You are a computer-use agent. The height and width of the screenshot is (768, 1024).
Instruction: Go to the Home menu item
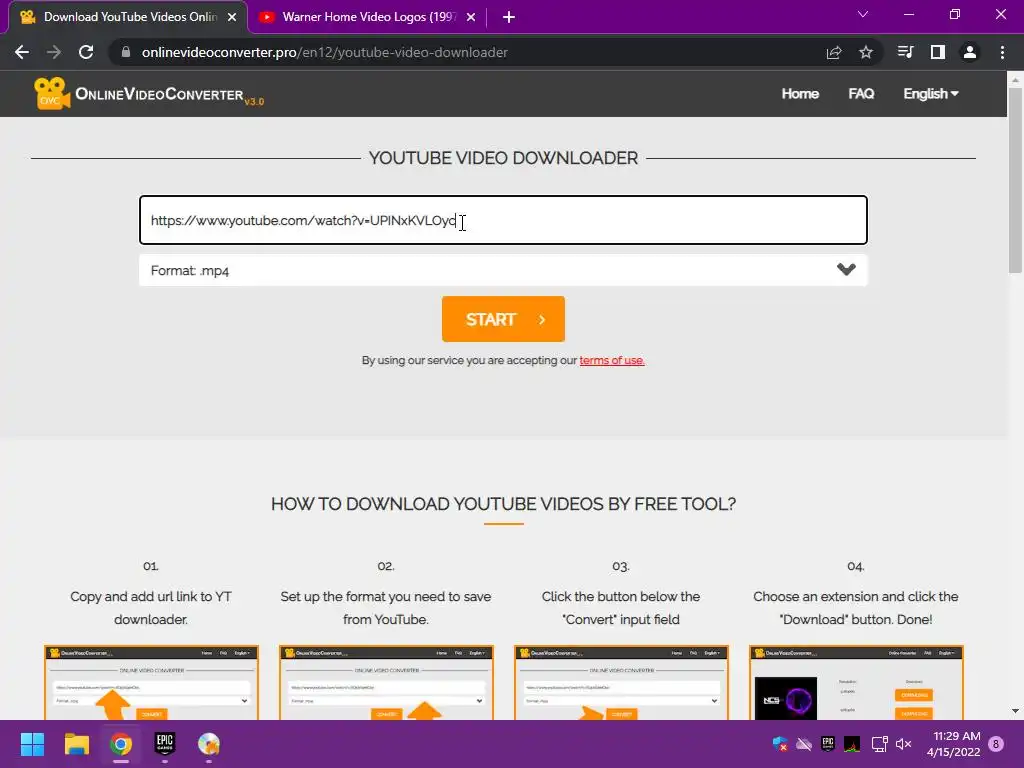pos(800,93)
